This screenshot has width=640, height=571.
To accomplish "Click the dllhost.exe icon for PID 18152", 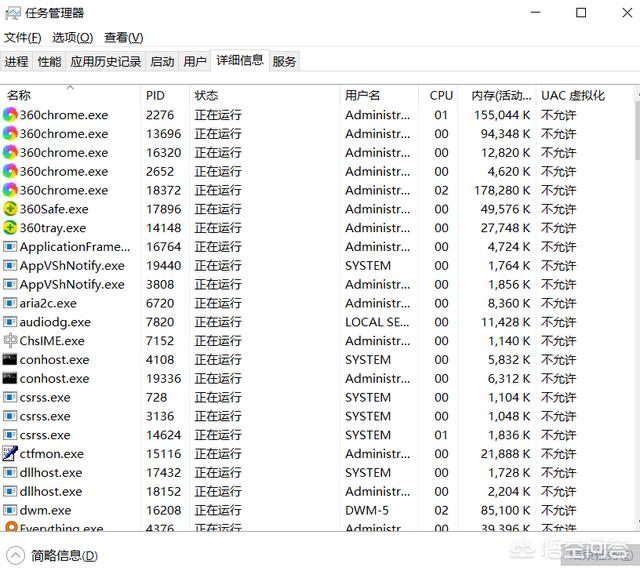I will pyautogui.click(x=10, y=491).
